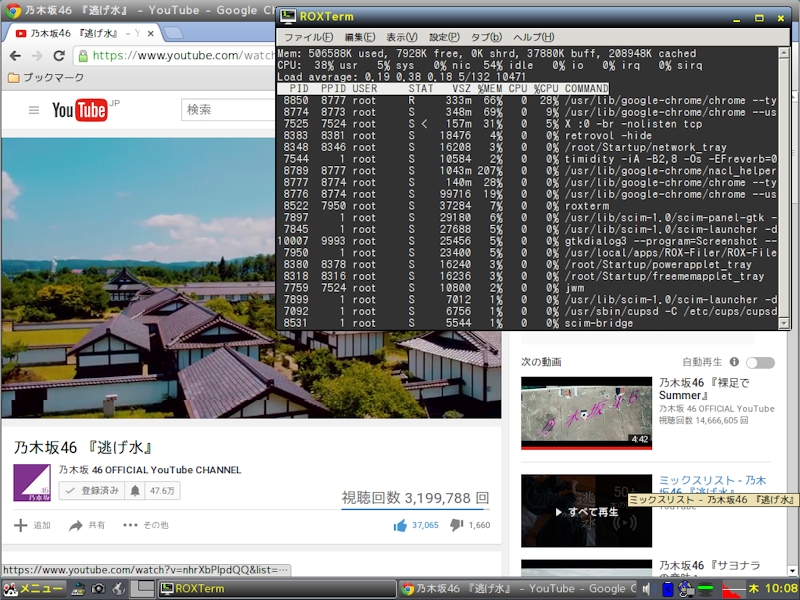Image resolution: width=800 pixels, height=600 pixels.
Task: Click the YouTube logo
Action: coord(80,110)
